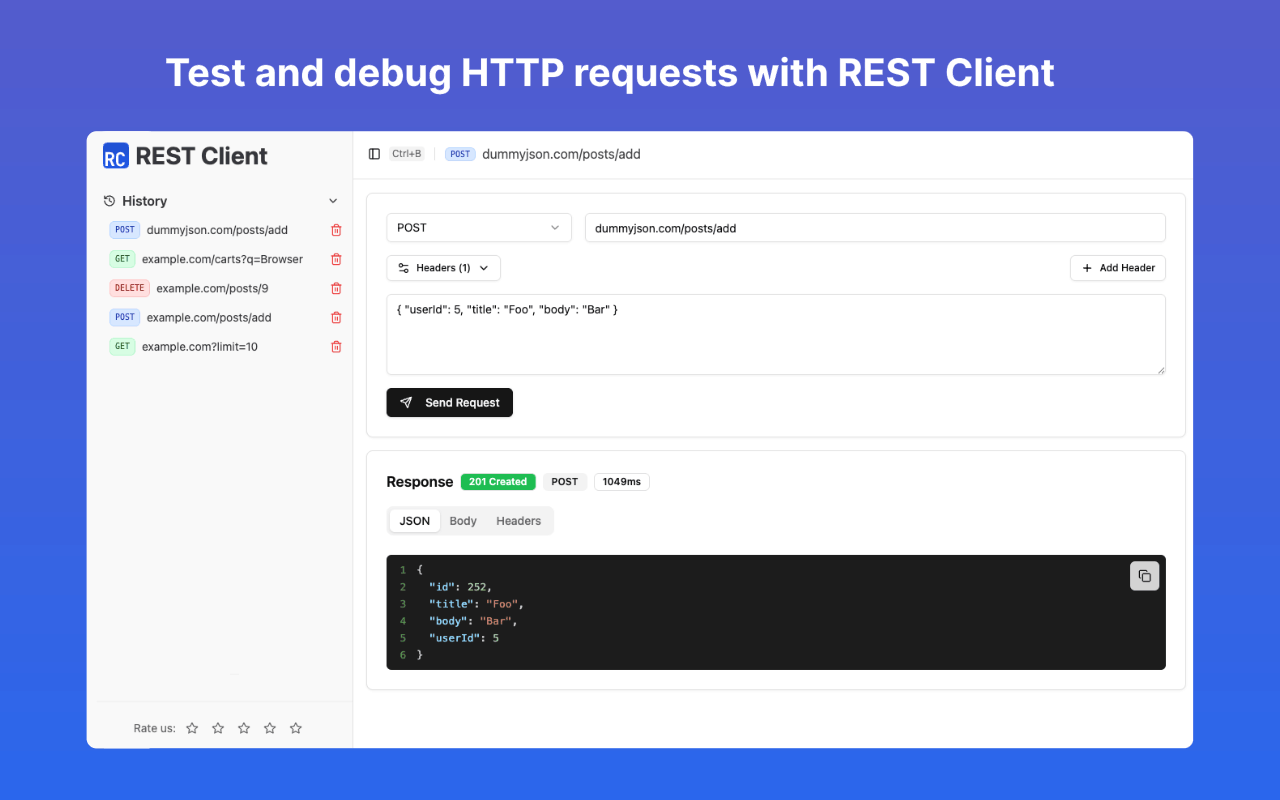Open the POST method dropdown
The height and width of the screenshot is (800, 1280).
coord(478,227)
